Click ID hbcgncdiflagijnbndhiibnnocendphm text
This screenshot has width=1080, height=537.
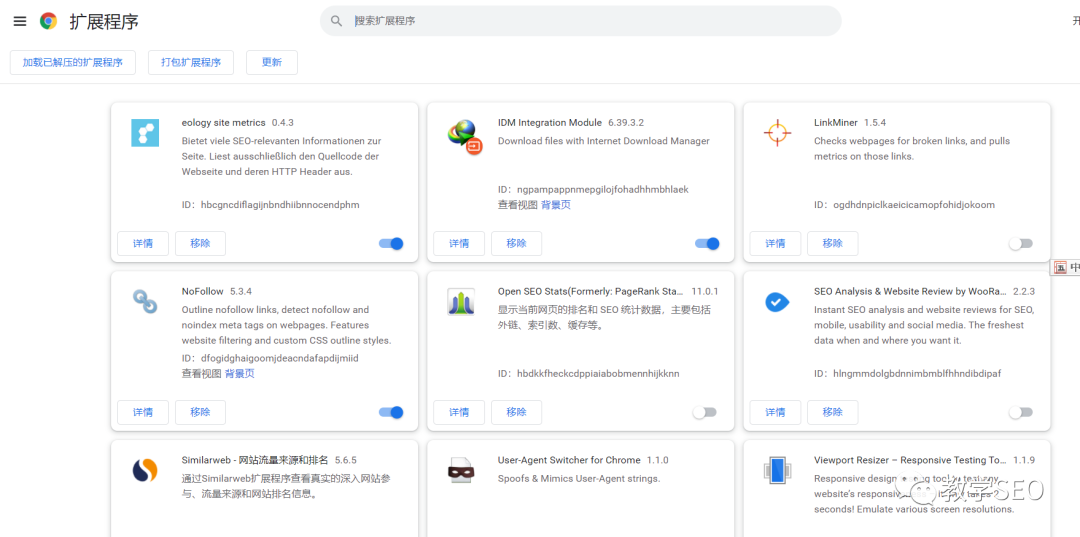click(271, 204)
